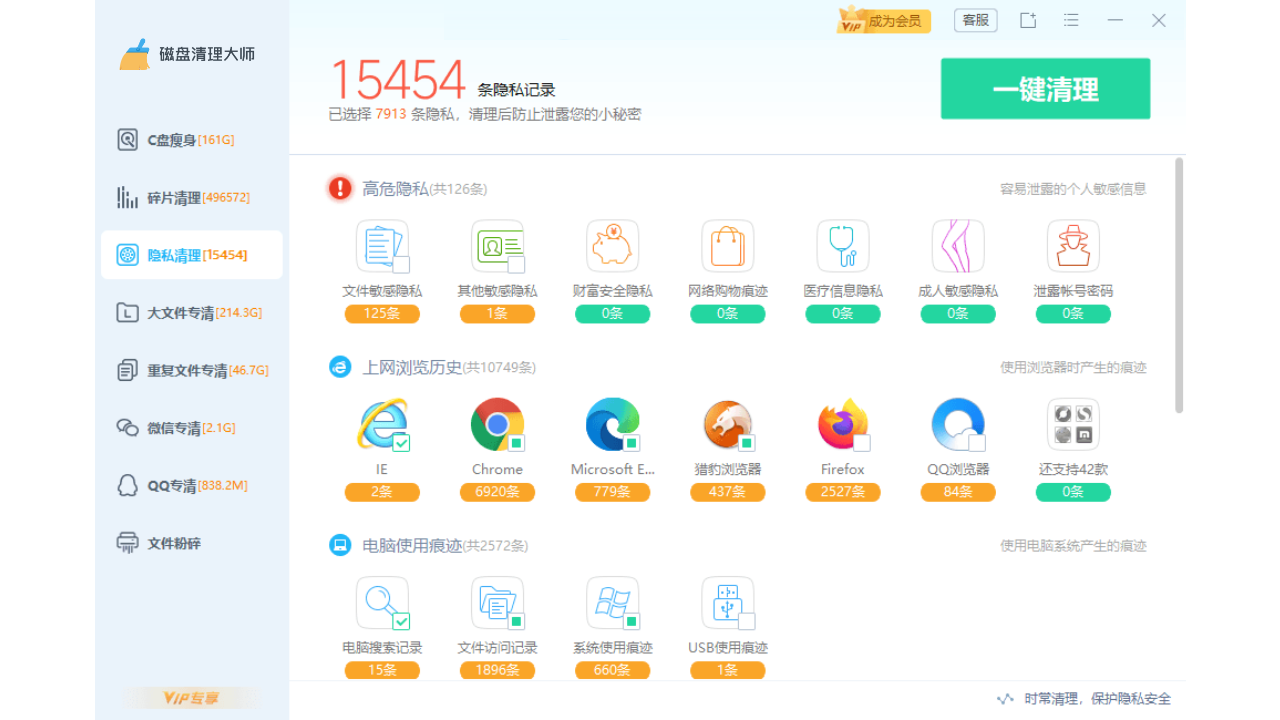Open the 文件访问记录 folder icon
Screen dimensions: 1280x720
(497, 602)
